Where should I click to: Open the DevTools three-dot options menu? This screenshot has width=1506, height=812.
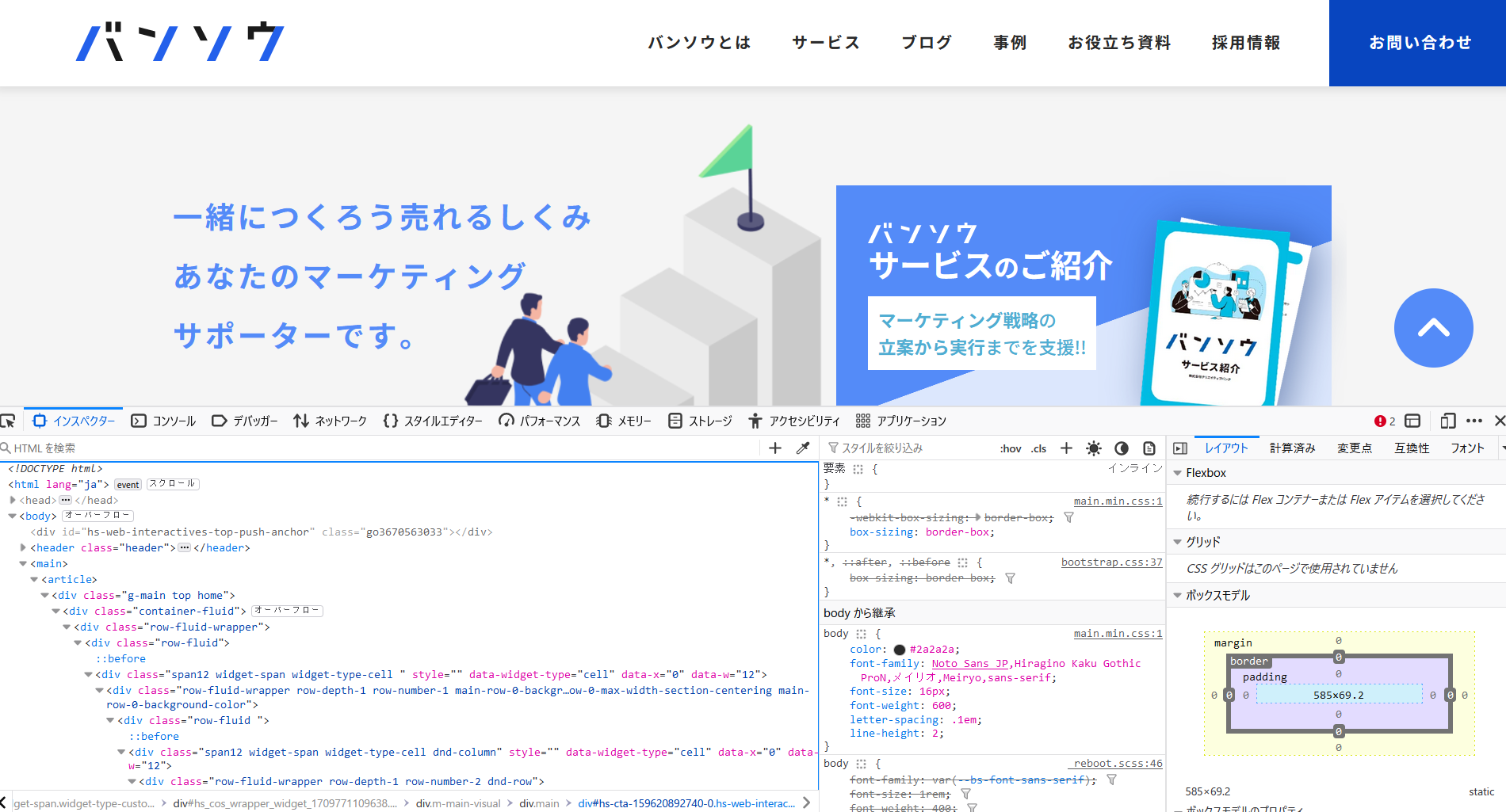point(1474,421)
